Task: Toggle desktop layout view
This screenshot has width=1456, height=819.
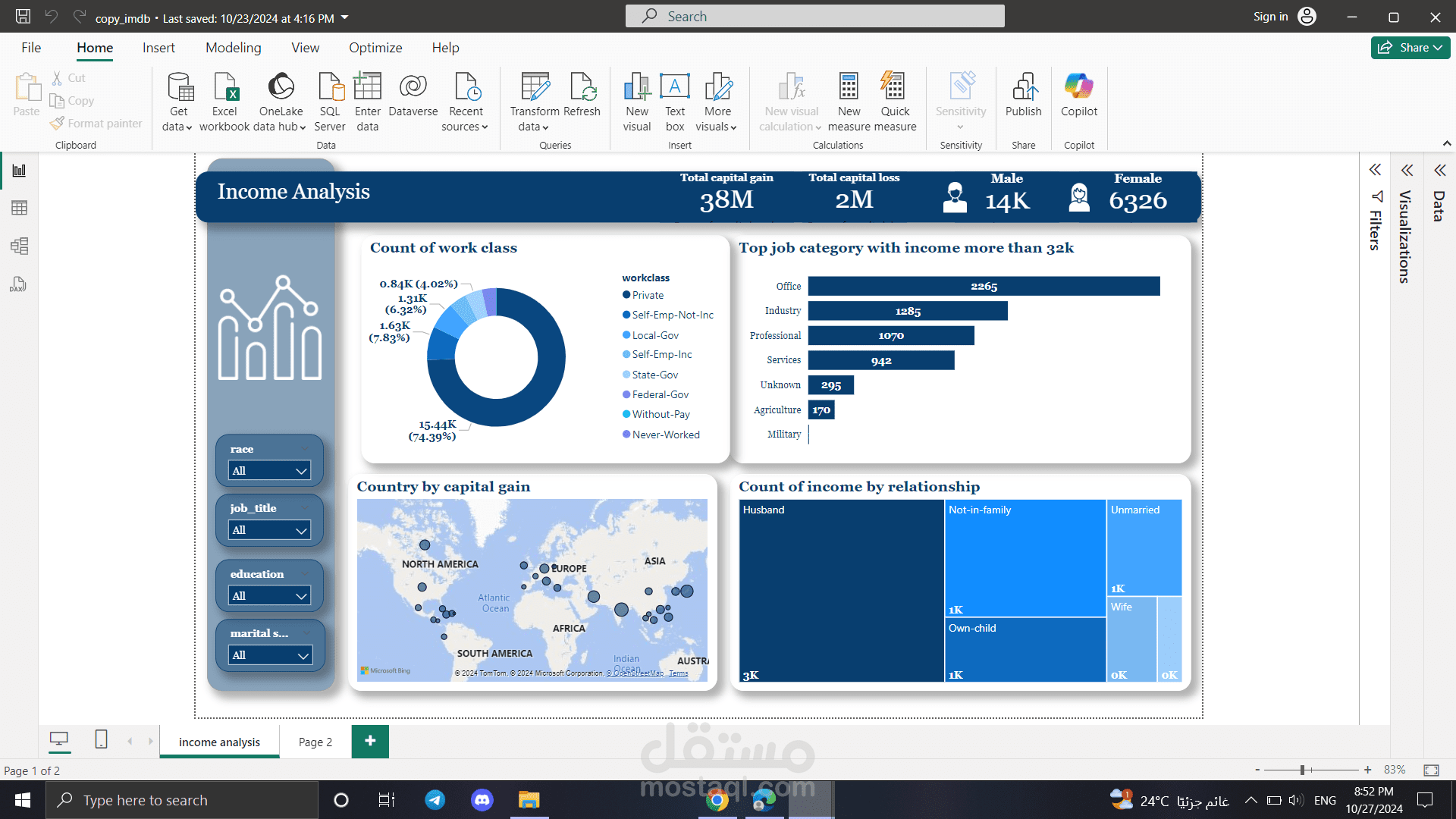Action: pos(59,739)
